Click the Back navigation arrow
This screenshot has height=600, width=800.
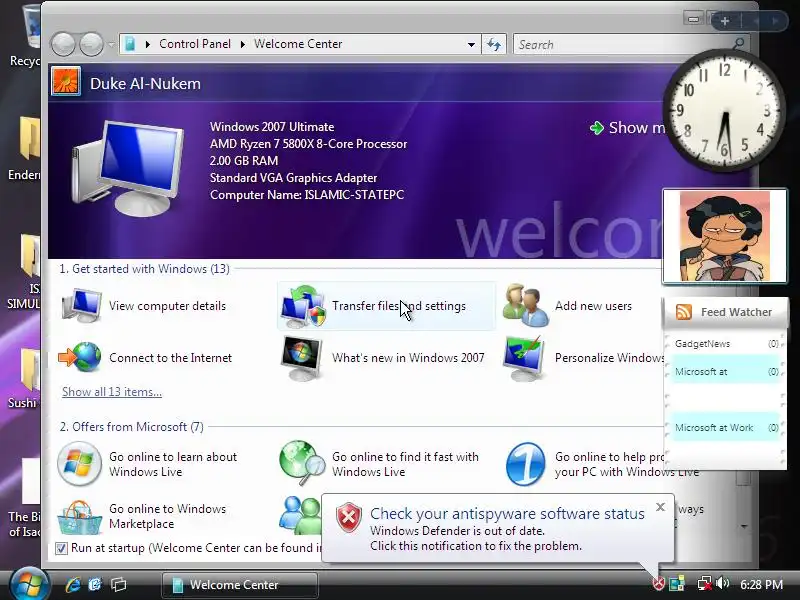(x=64, y=44)
